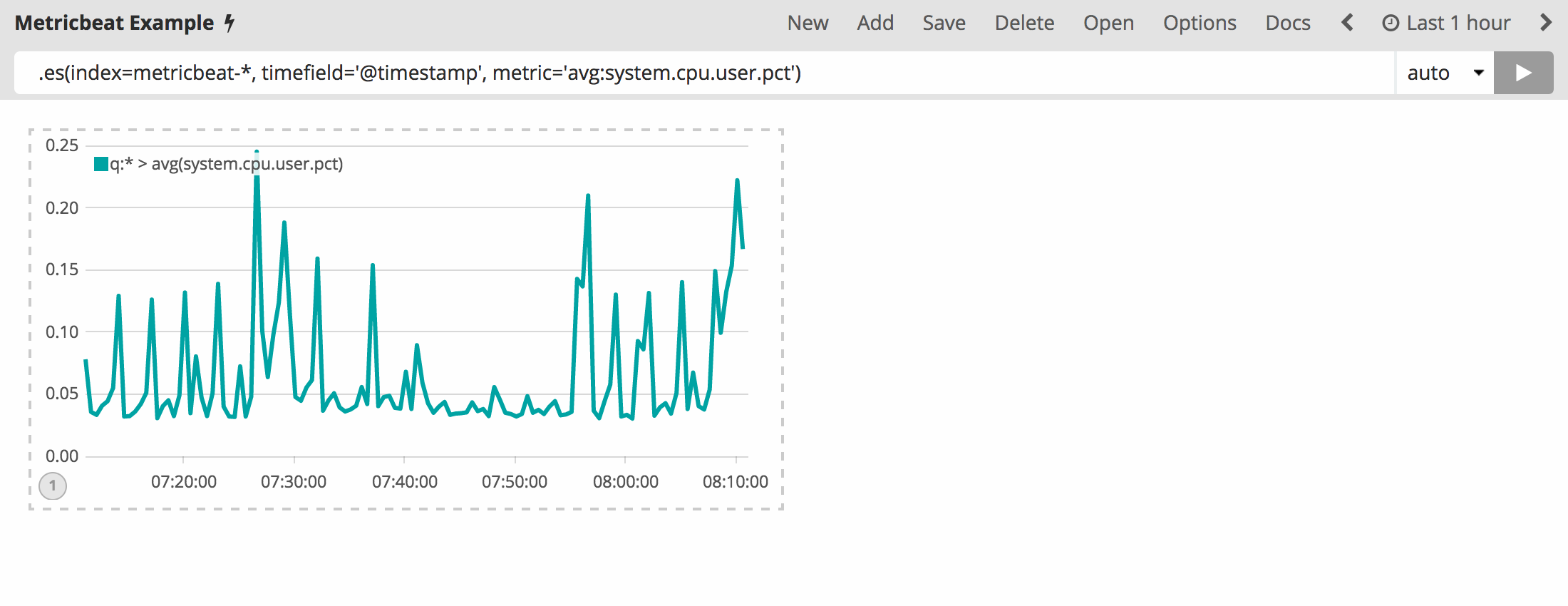Click the lightning bolt icon beside Metricbeat Example
The height and width of the screenshot is (606, 1568).
point(229,24)
